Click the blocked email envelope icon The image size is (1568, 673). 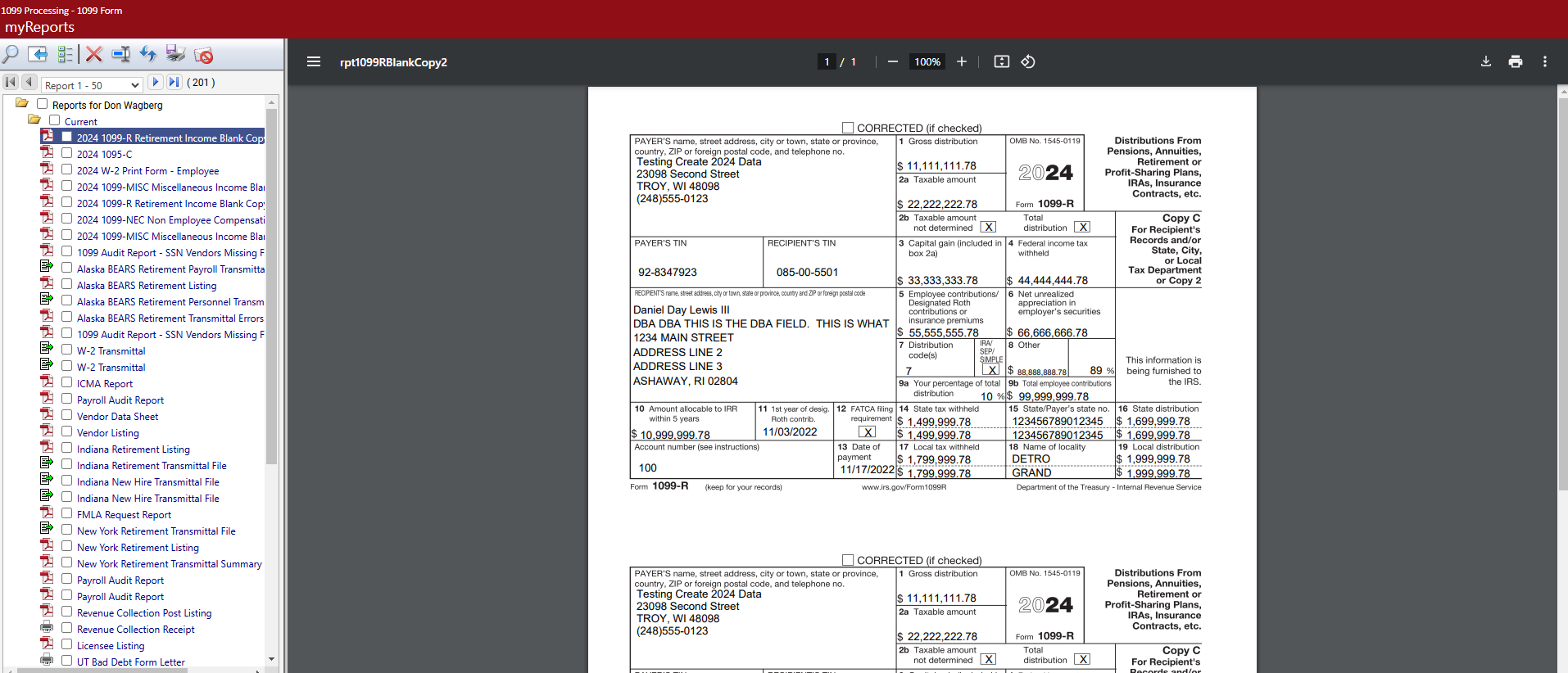point(203,55)
